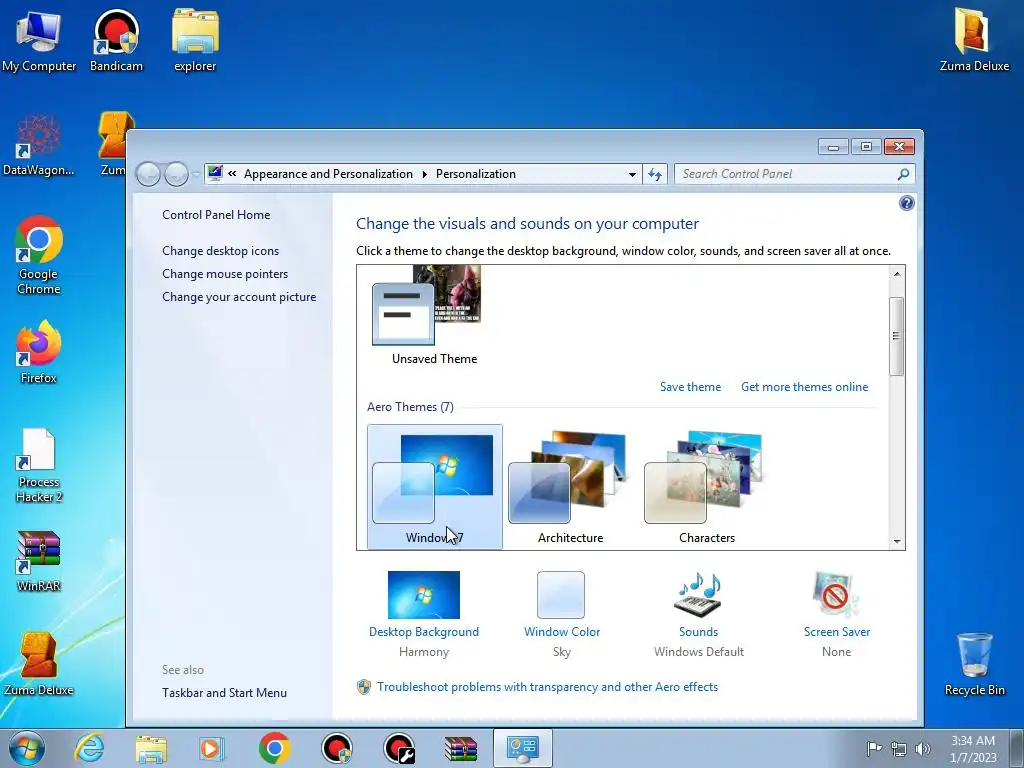This screenshot has width=1024, height=768.
Task: Select the Windows 7 Aero theme
Action: (434, 487)
